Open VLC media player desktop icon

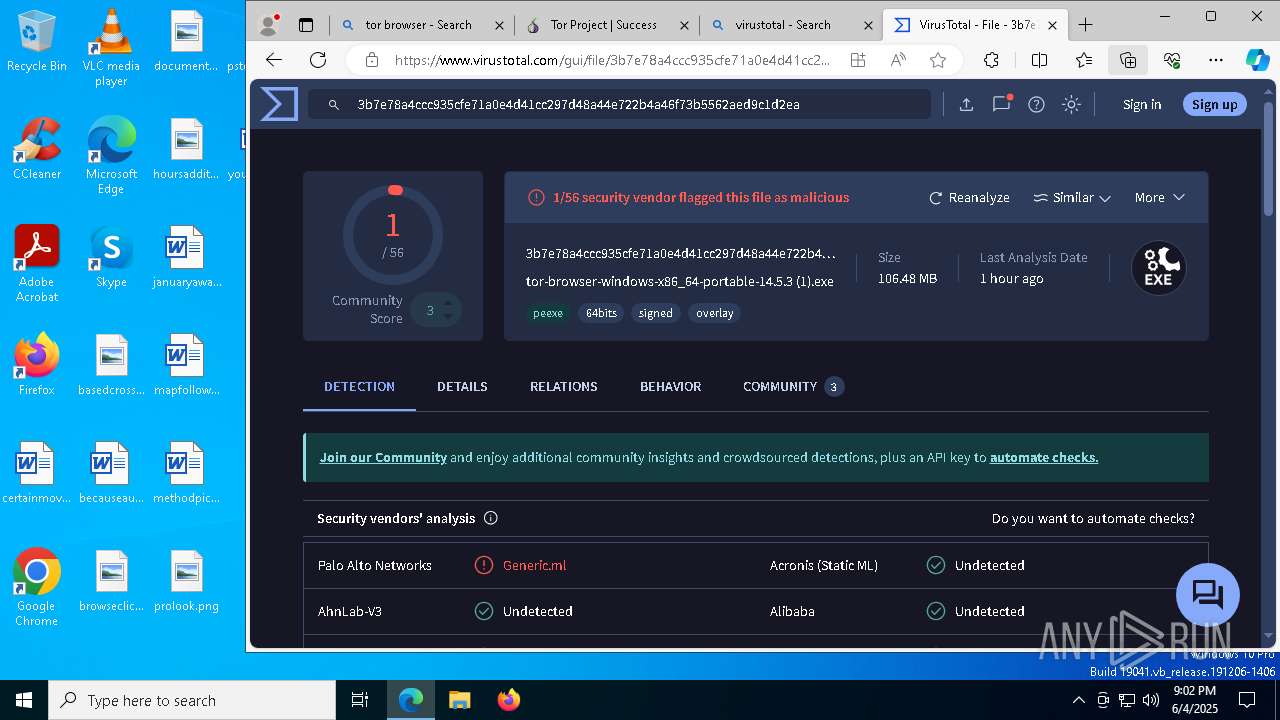pos(111,48)
